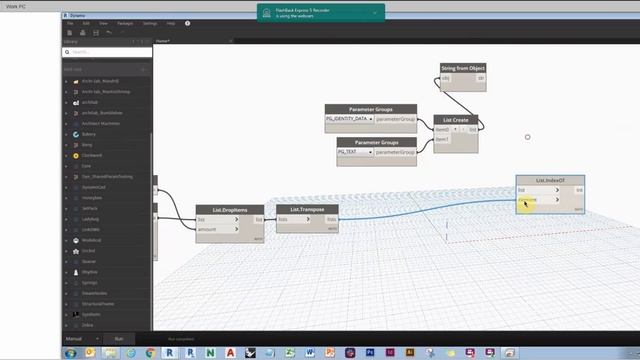640x360 pixels.
Task: Open the Manual run mode dropdown
Action: [x=82, y=339]
